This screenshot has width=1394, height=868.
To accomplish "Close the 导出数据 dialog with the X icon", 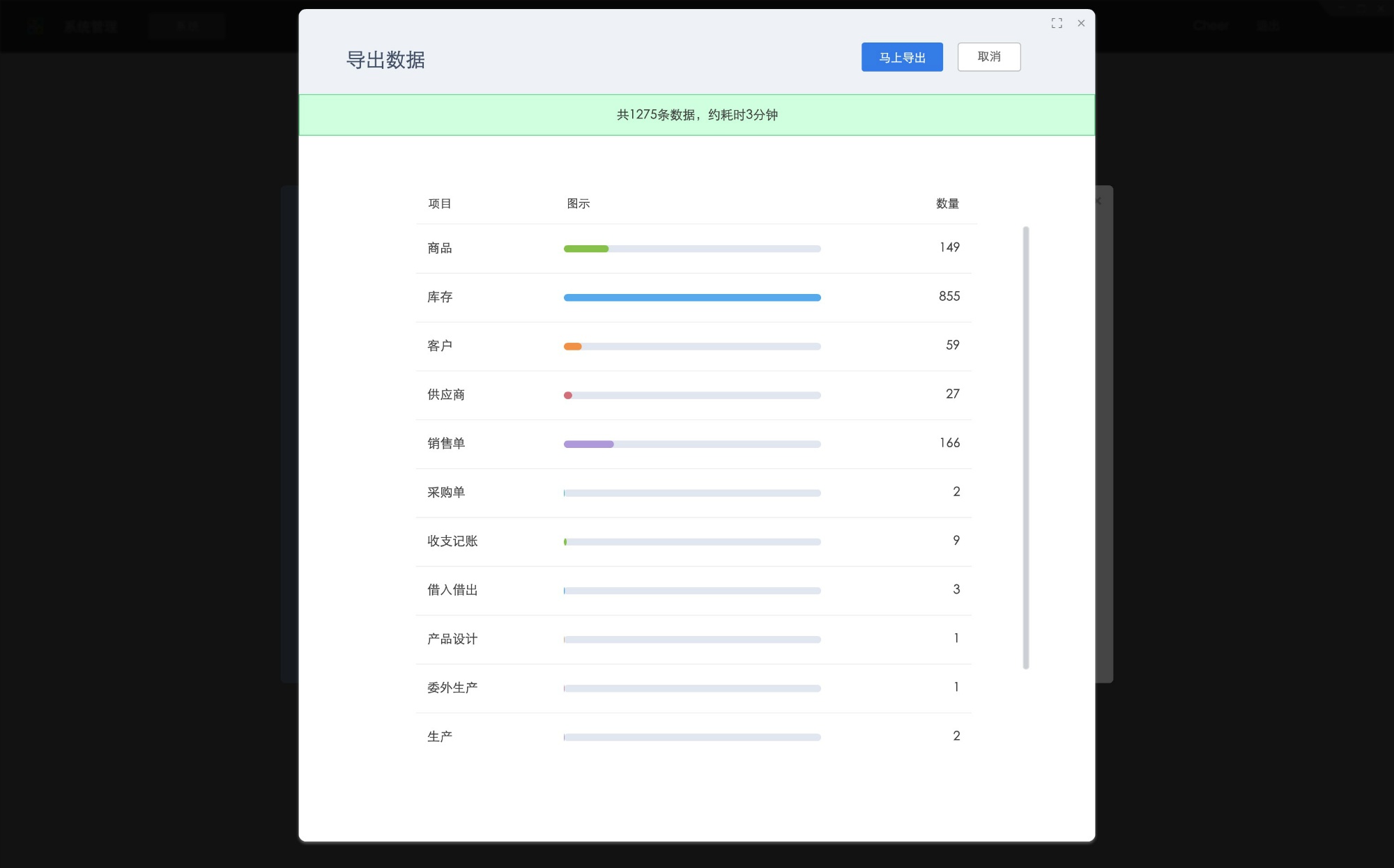I will (x=1081, y=23).
